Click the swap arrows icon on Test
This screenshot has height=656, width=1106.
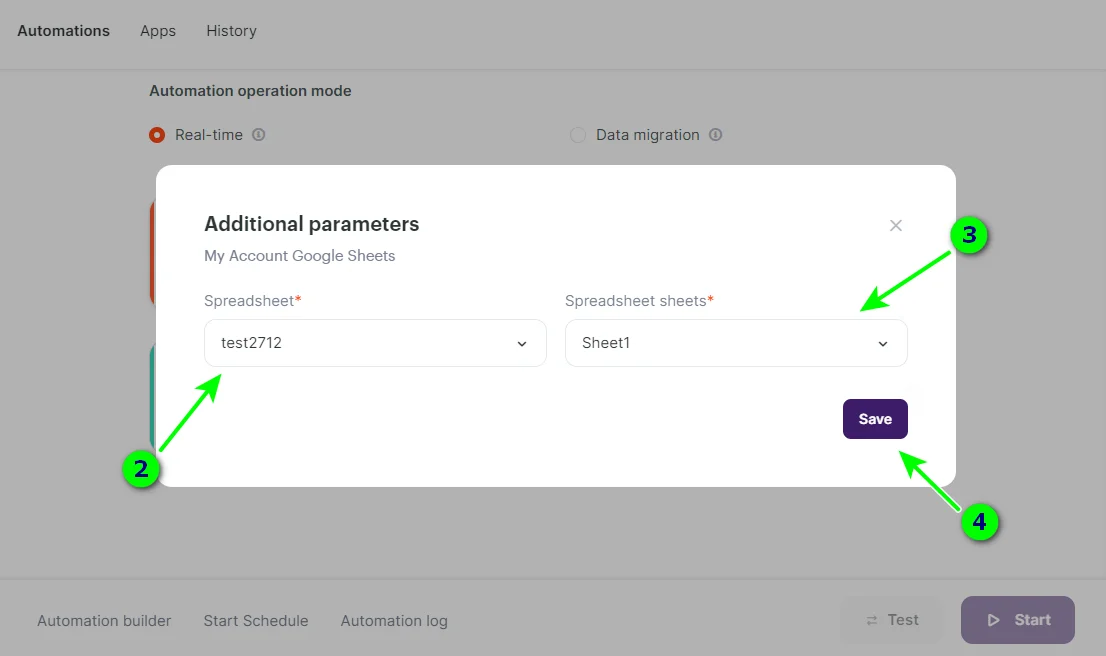(x=872, y=620)
